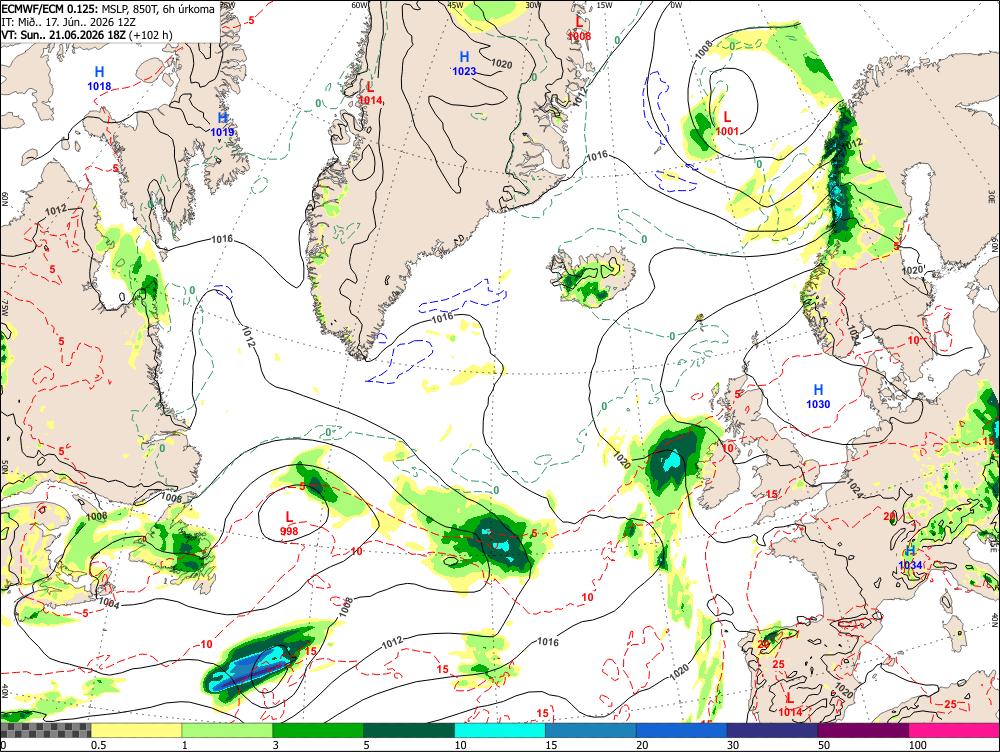This screenshot has height=752, width=1000.
Task: Click the H 1034 high over the Alps
Action: (911, 557)
